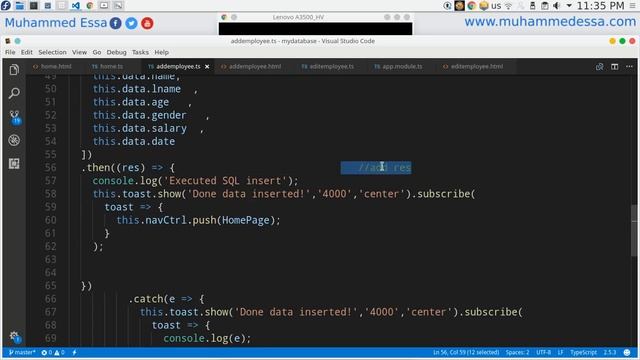The image size is (640, 360).
Task: Click the lightning bolt icon in the status bar
Action: pos(74,352)
